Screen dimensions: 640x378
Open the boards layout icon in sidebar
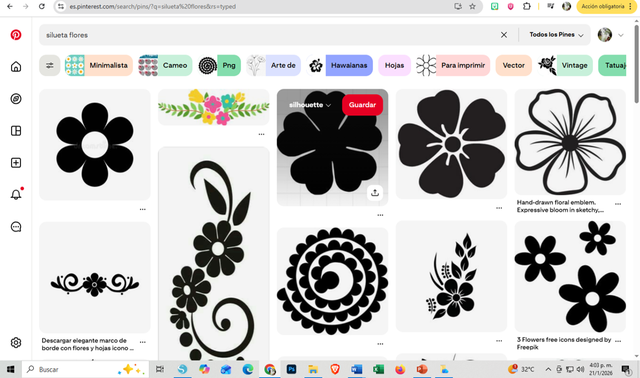[x=16, y=131]
